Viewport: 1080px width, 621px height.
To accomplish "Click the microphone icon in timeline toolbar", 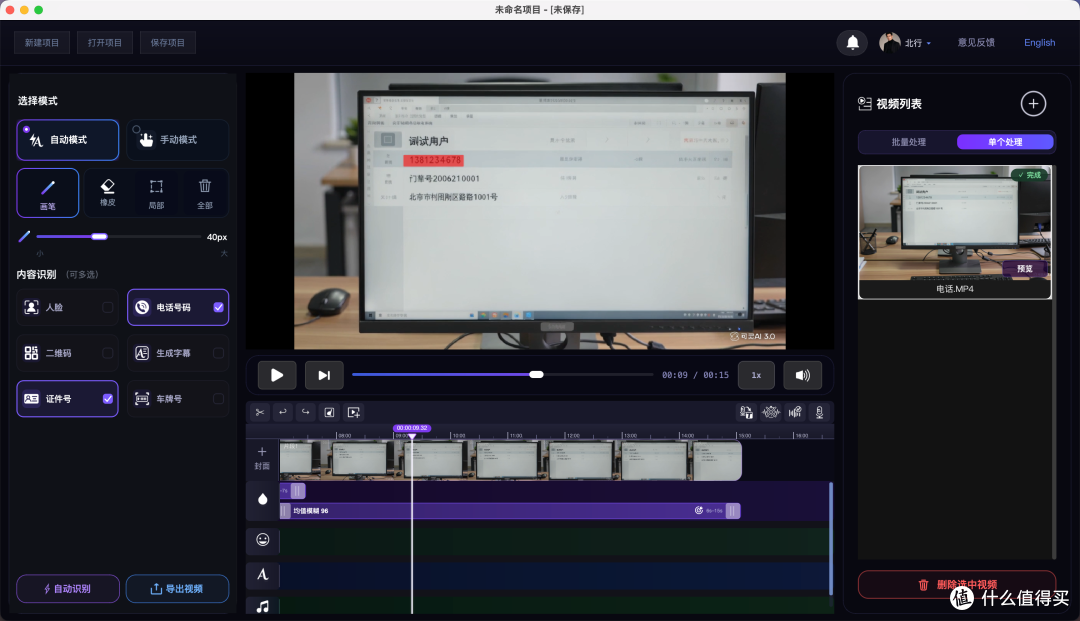I will pos(819,412).
